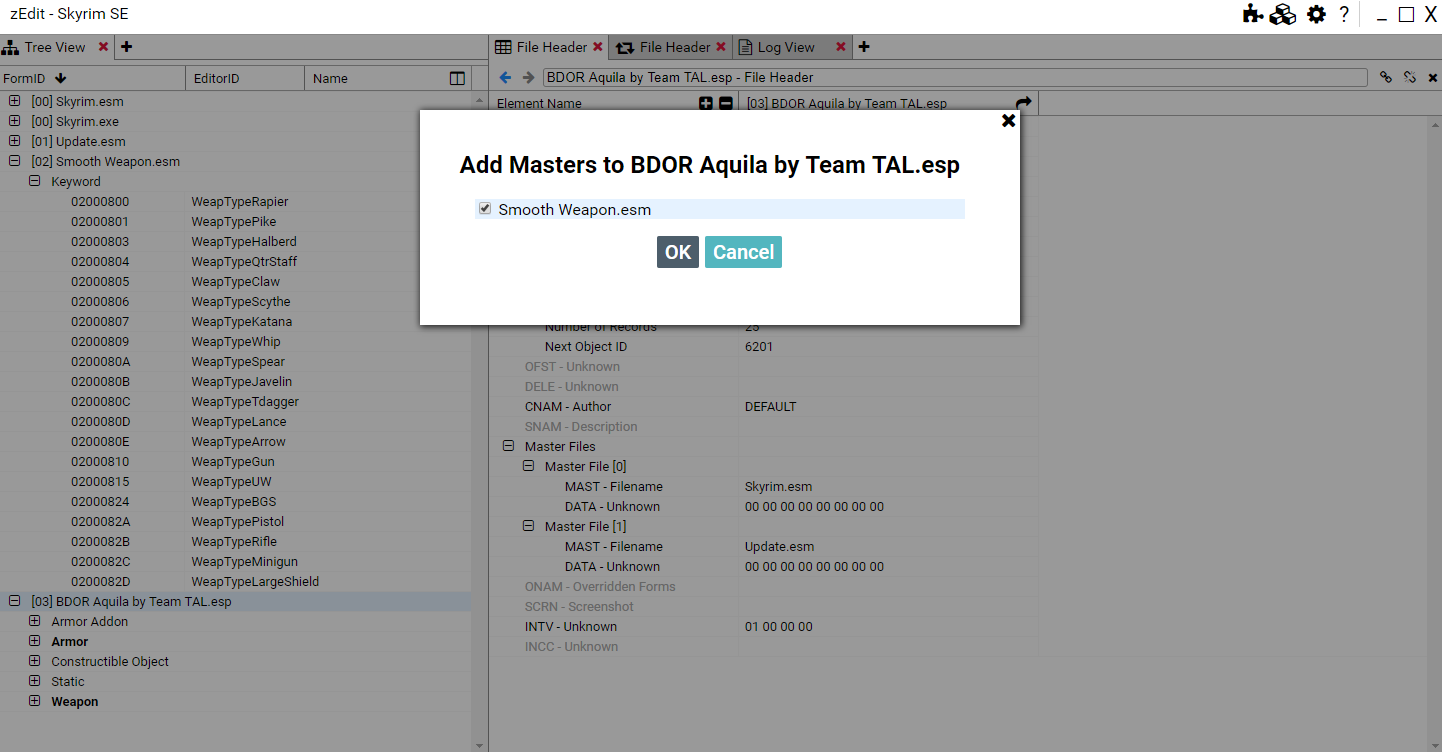Sort by the FormID column header
Viewport: 1442px width, 752px height.
tap(93, 78)
